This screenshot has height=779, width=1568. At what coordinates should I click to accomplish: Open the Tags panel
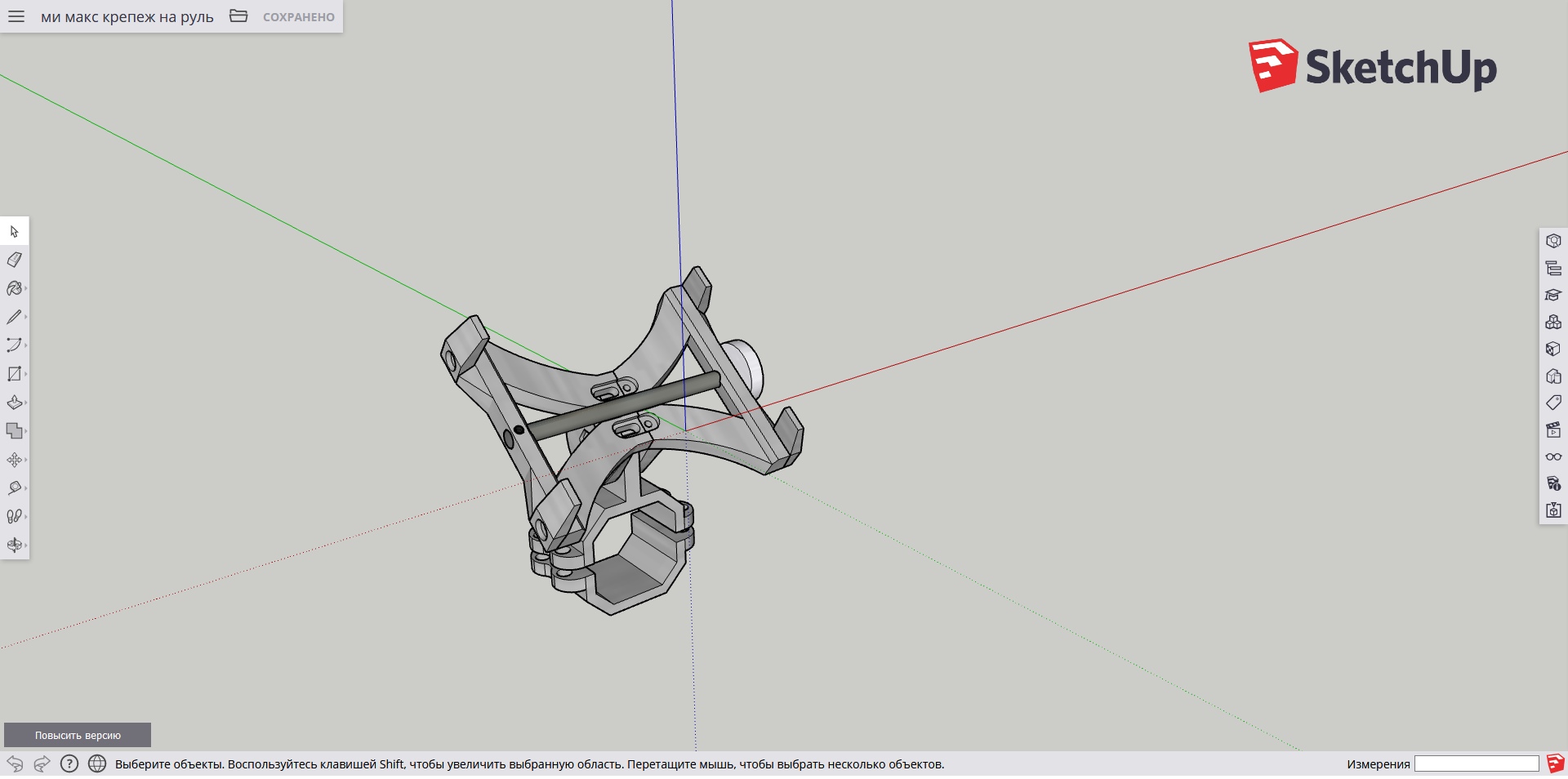[x=1553, y=403]
